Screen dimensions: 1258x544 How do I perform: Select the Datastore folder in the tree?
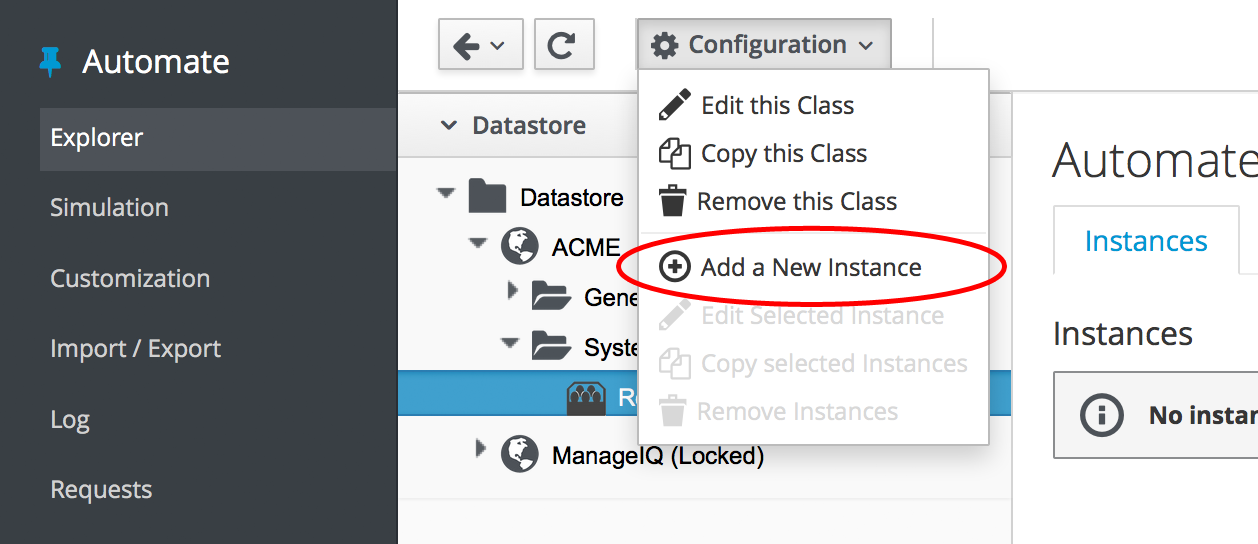[571, 197]
